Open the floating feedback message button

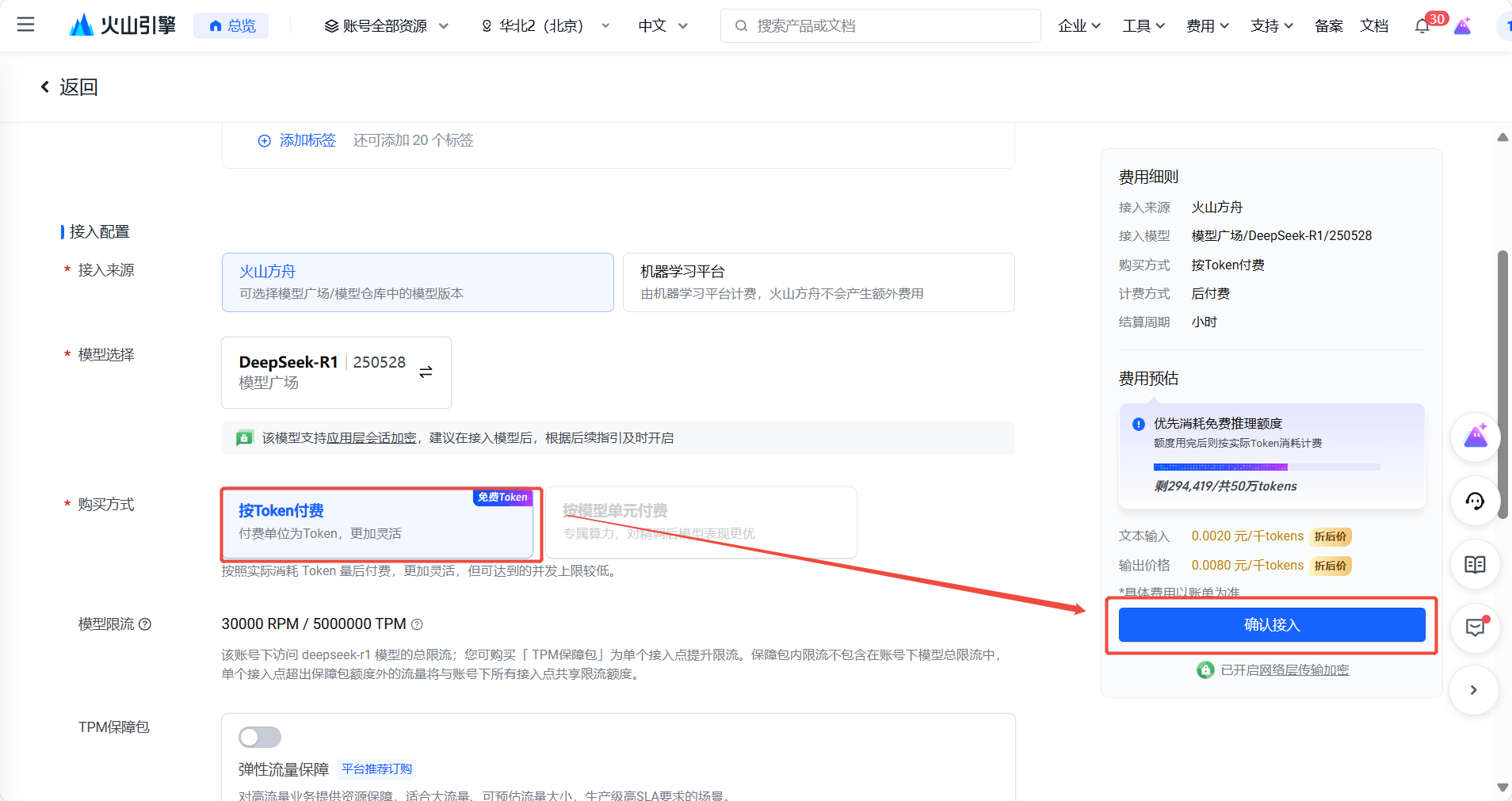[1475, 627]
